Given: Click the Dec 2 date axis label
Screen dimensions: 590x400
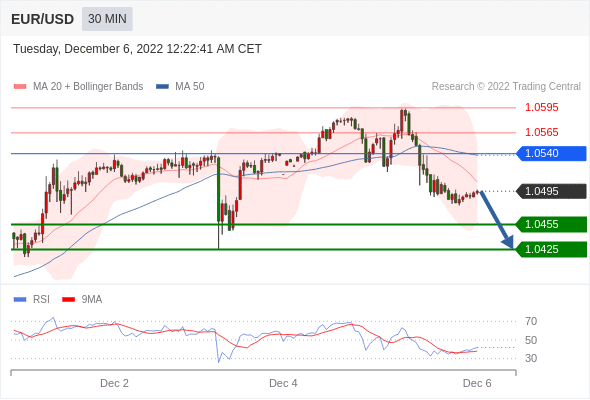Looking at the screenshot, I should [114, 383].
